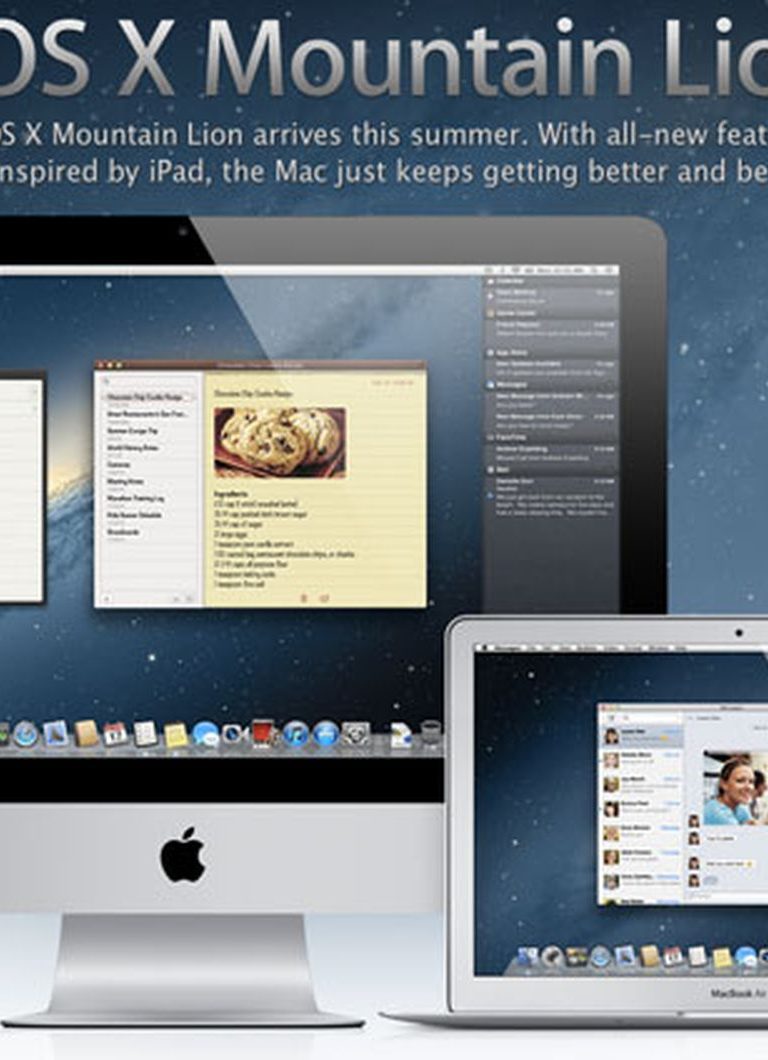Viewport: 768px width, 1060px height.
Task: Open Calendar in the MacBook Air dock
Action: [673, 957]
